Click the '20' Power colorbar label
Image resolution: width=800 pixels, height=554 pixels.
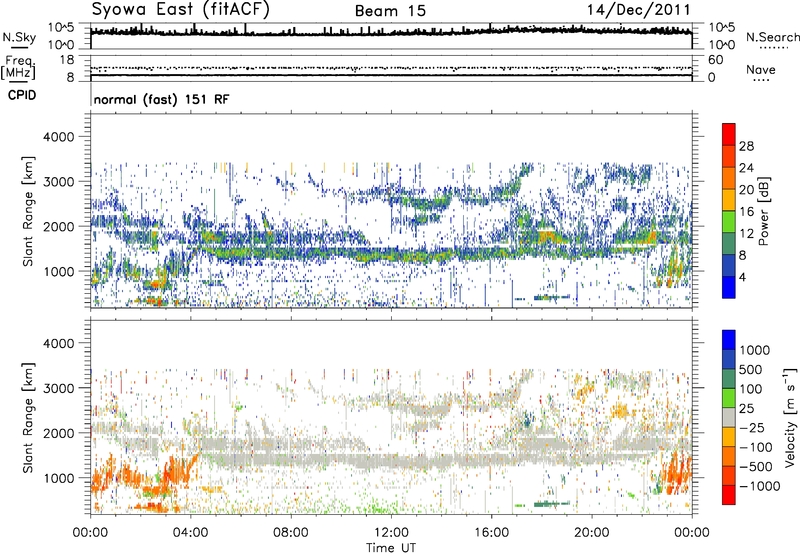(x=746, y=190)
